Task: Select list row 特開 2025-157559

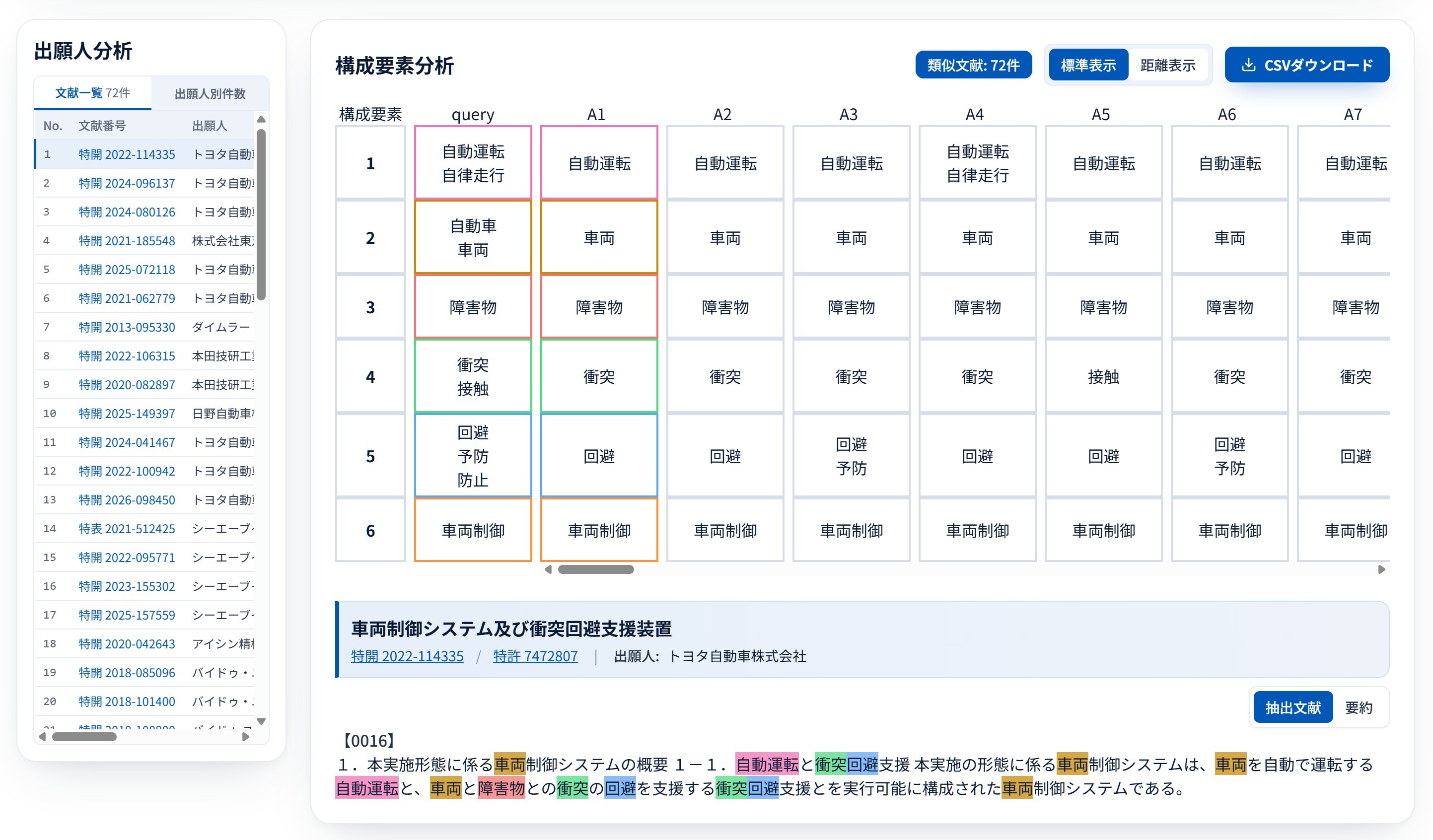Action: tap(144, 615)
